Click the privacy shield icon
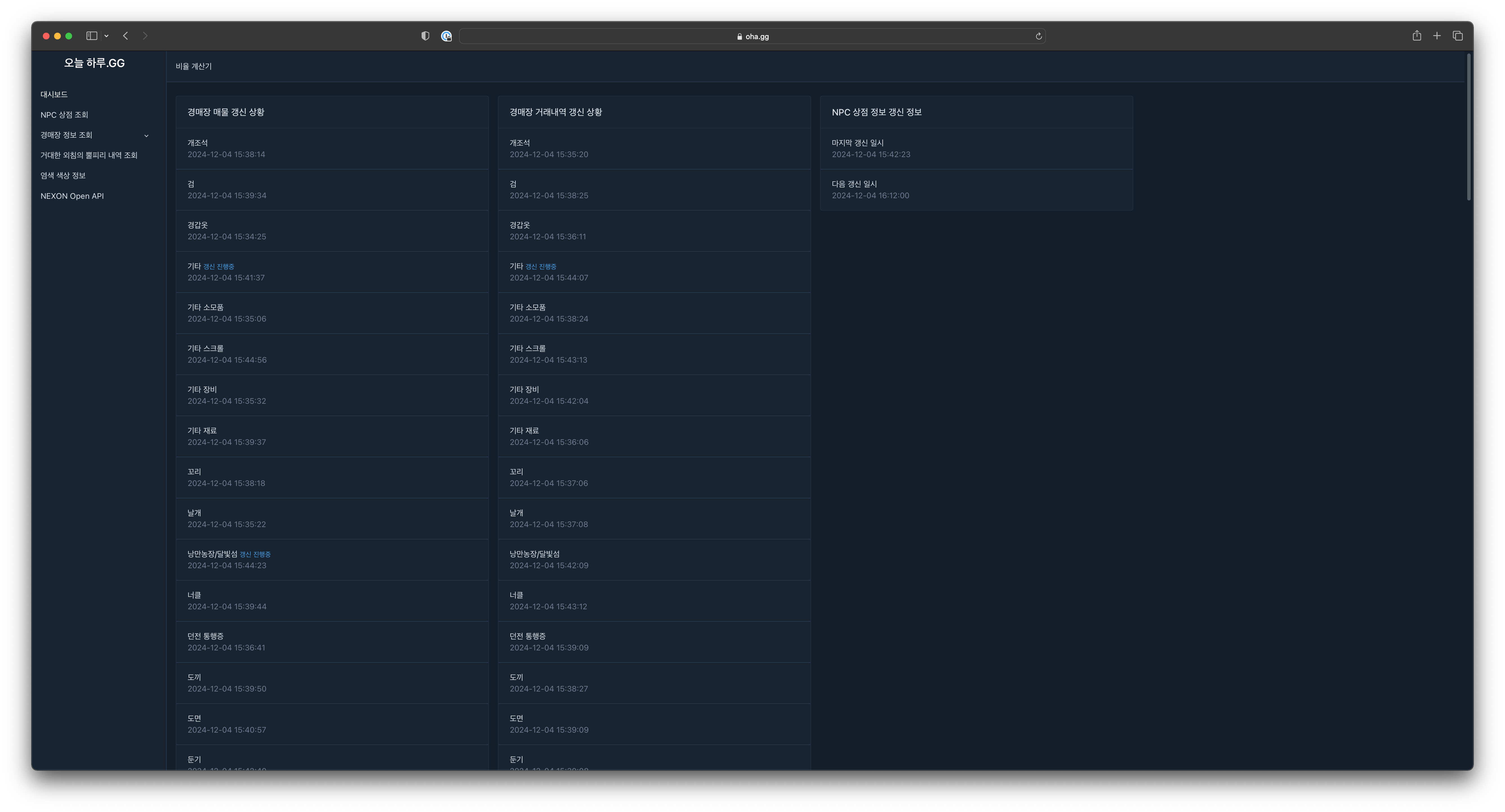This screenshot has width=1505, height=812. (425, 36)
